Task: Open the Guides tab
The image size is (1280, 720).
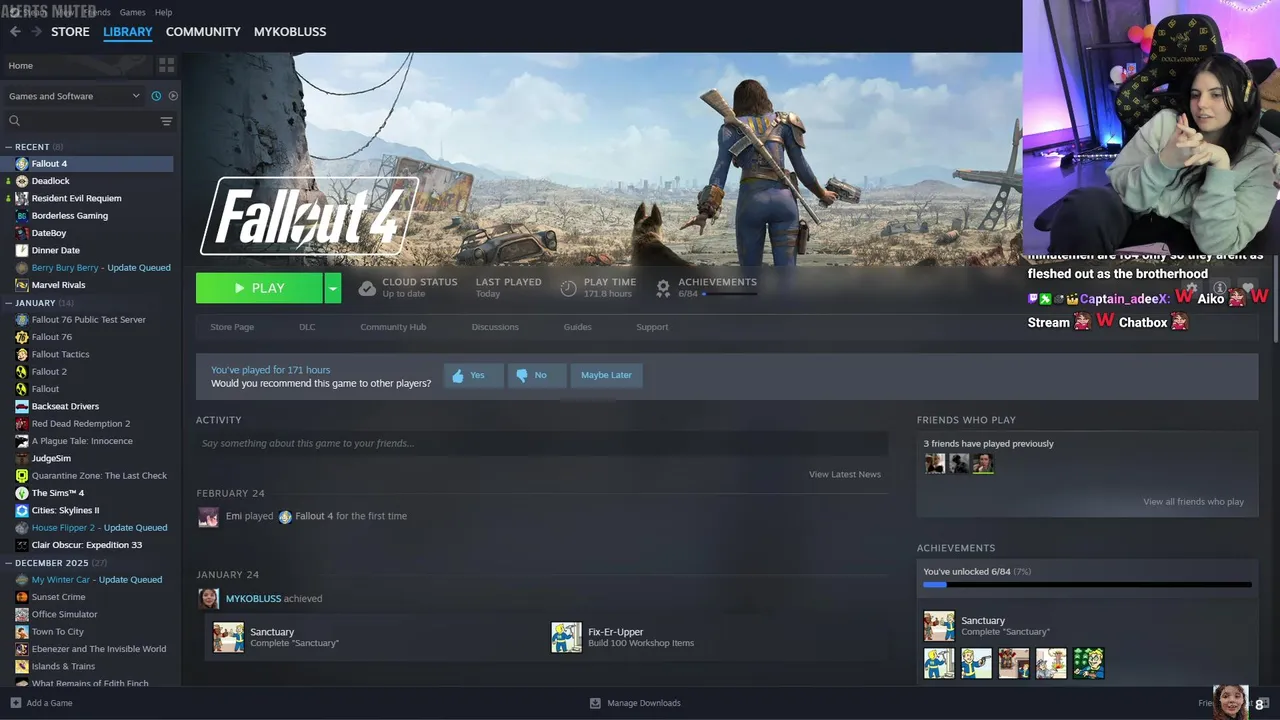Action: click(x=577, y=327)
